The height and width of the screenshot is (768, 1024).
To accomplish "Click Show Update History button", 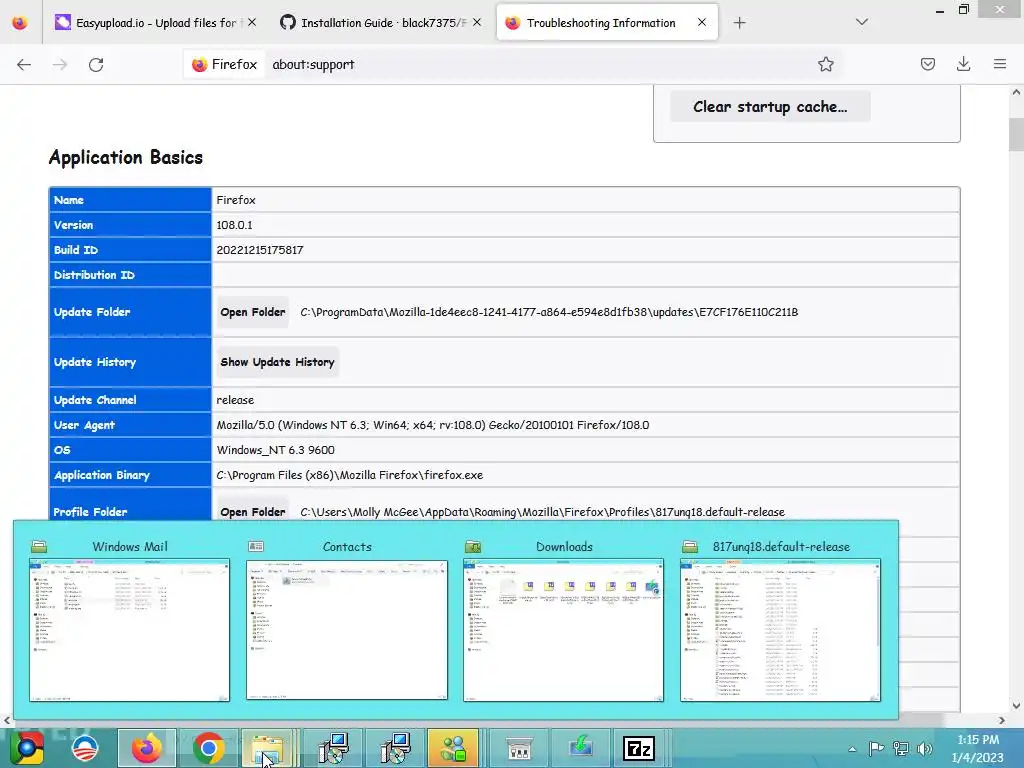I will [277, 362].
